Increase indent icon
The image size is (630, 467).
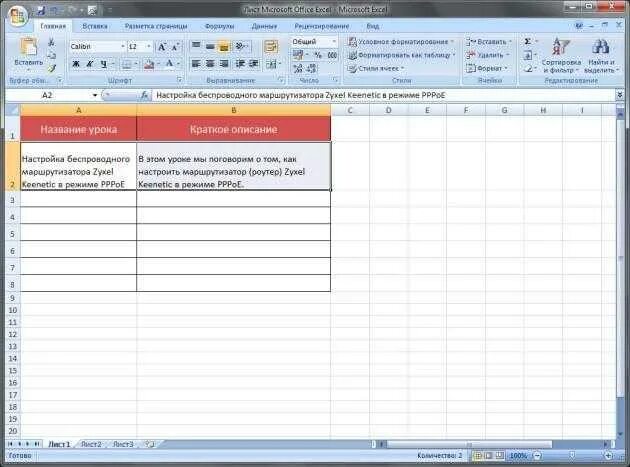pos(254,64)
